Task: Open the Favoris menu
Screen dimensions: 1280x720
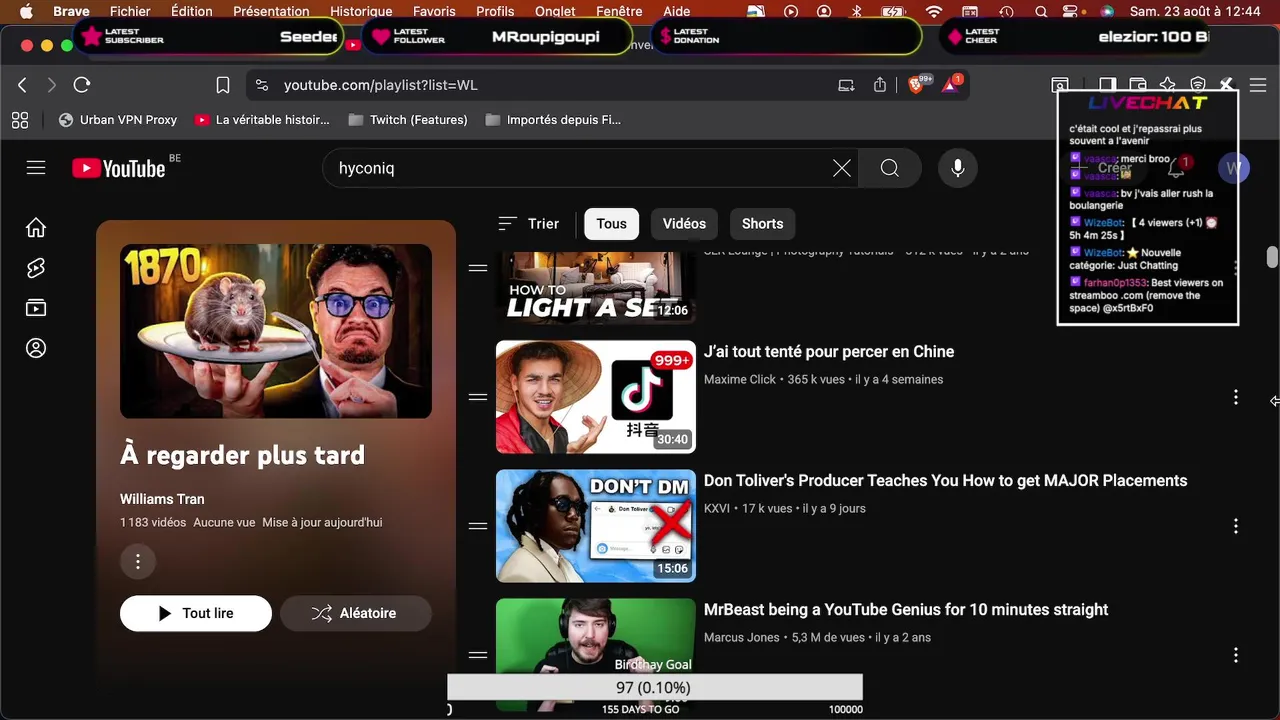Action: pyautogui.click(x=434, y=11)
